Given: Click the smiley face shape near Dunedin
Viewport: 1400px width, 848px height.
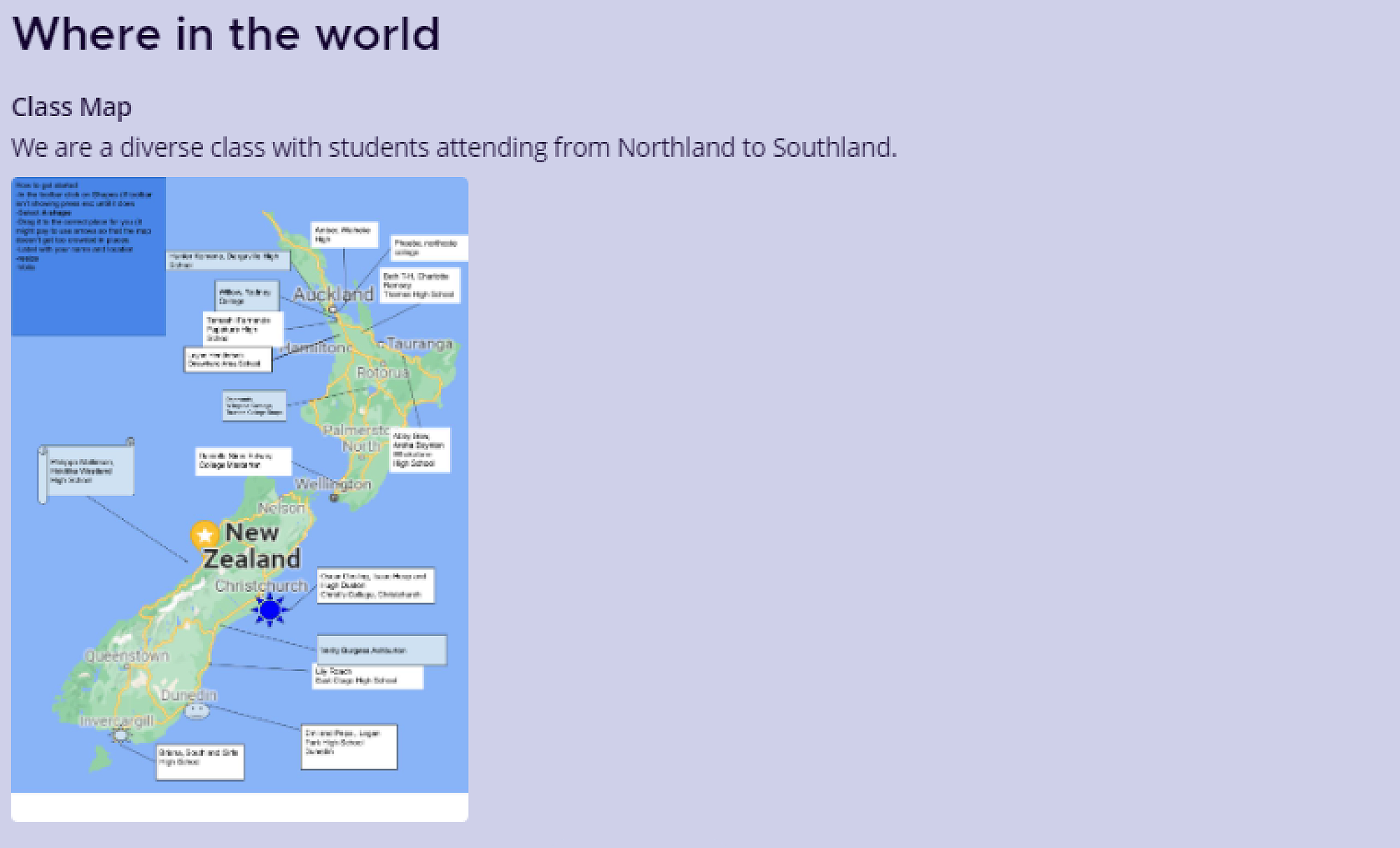Looking at the screenshot, I should (x=197, y=711).
